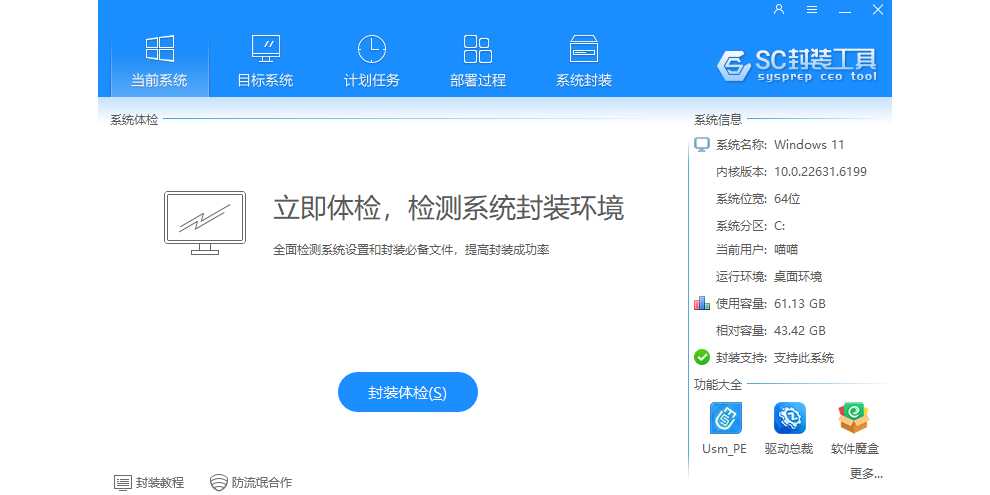Click the user account icon in title bar
Screen dimensions: 990x495
click(x=779, y=10)
